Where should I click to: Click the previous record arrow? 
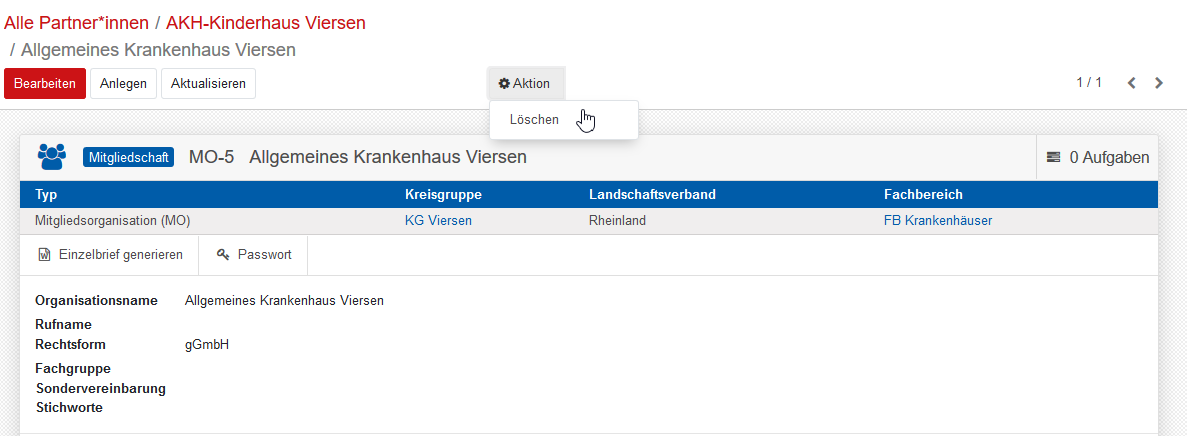pyautogui.click(x=1131, y=83)
